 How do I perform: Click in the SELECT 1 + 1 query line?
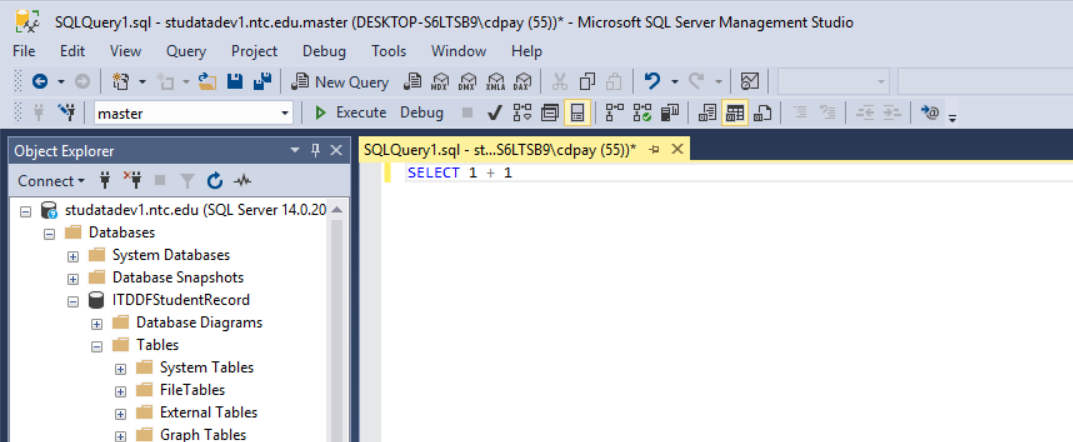click(x=459, y=173)
